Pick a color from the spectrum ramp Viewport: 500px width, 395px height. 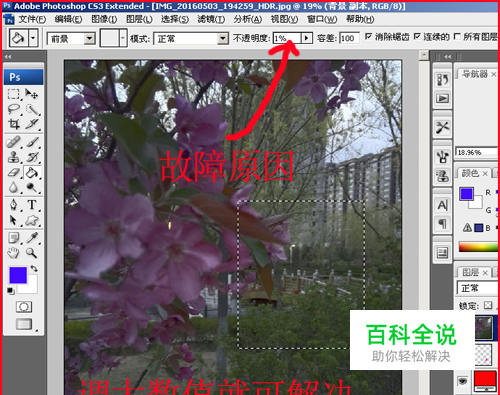[478, 247]
